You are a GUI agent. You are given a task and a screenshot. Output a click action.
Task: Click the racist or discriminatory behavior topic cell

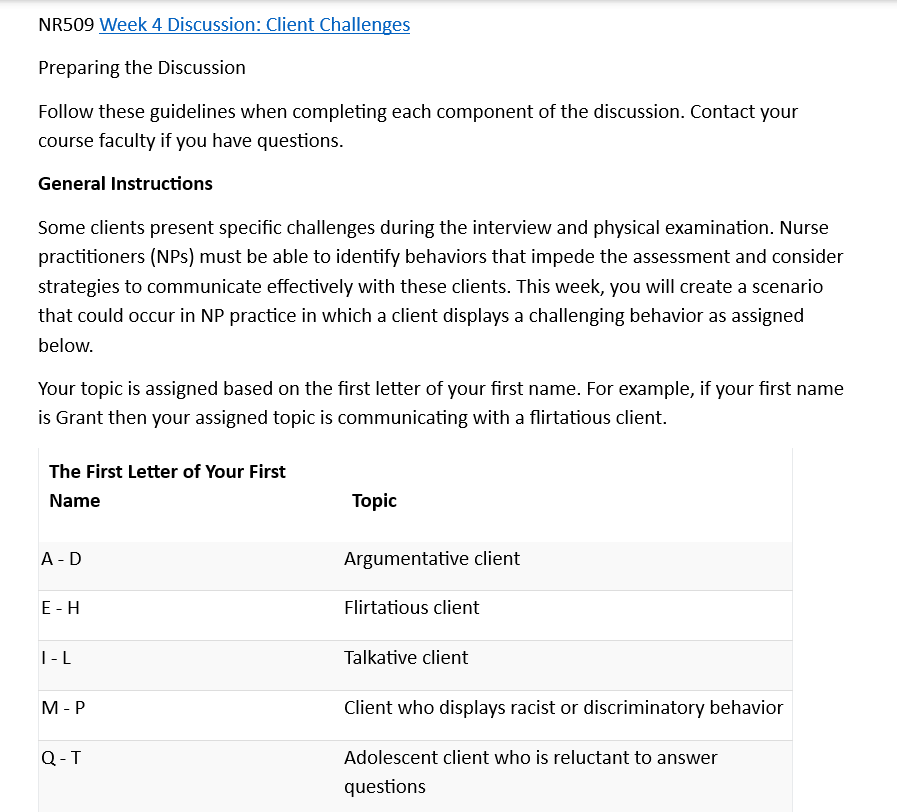click(563, 708)
